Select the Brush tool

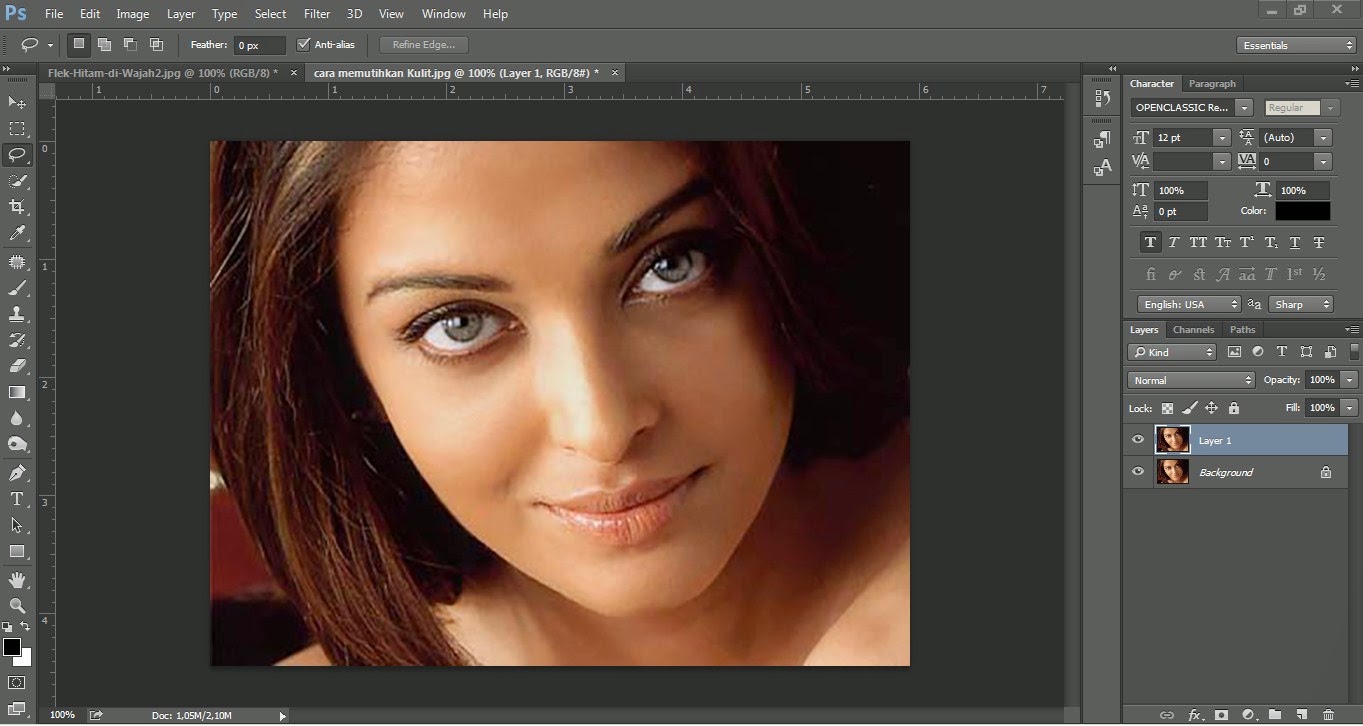(17, 288)
